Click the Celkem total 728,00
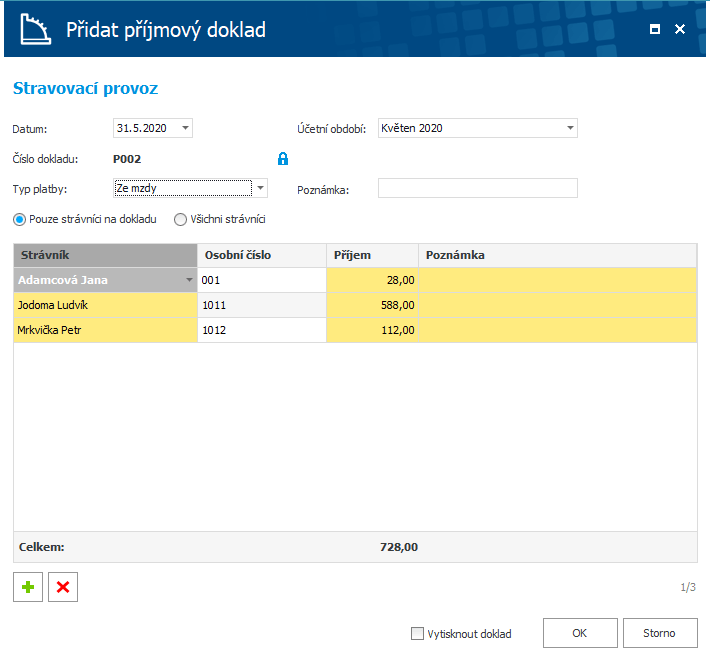Viewport: 710px width, 658px height. [x=399, y=547]
